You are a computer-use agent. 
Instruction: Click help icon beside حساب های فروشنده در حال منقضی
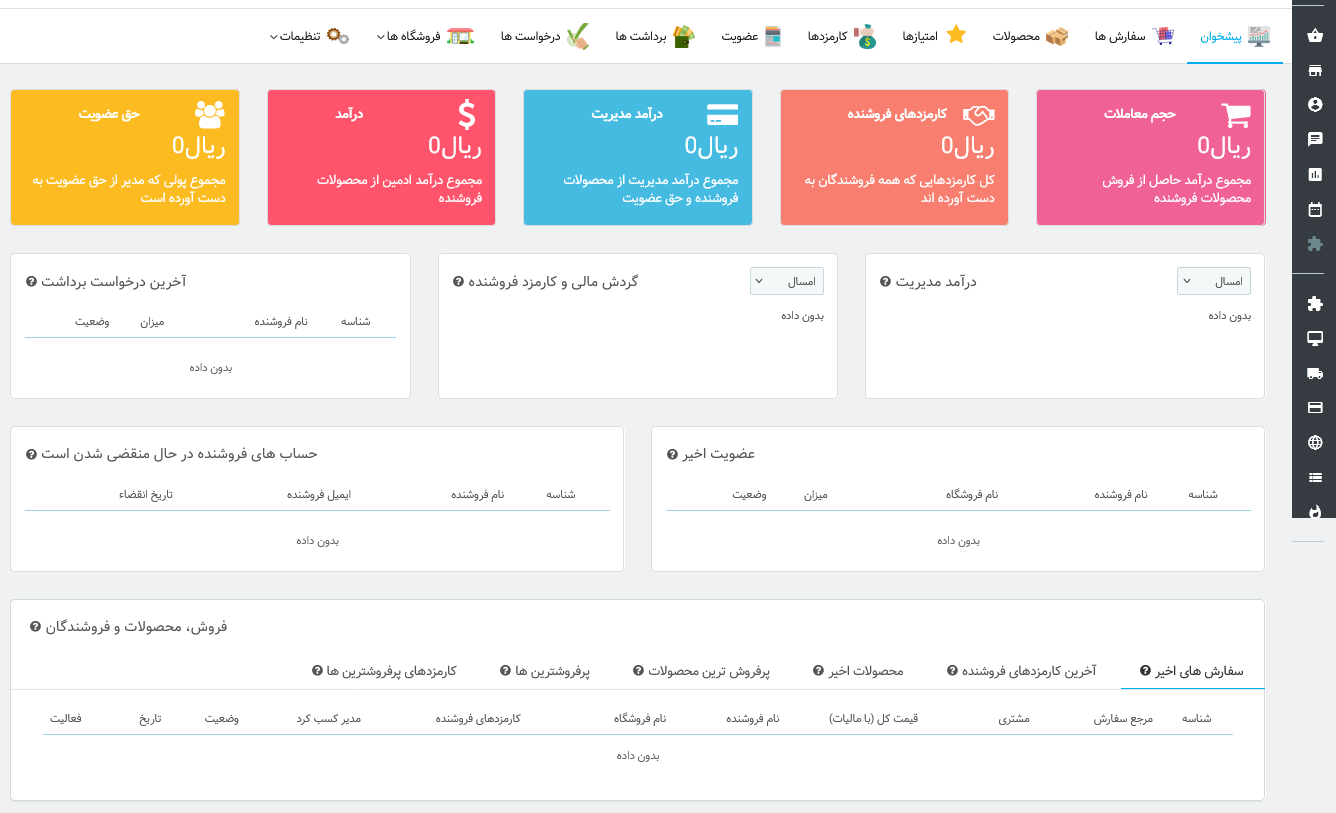[31, 454]
